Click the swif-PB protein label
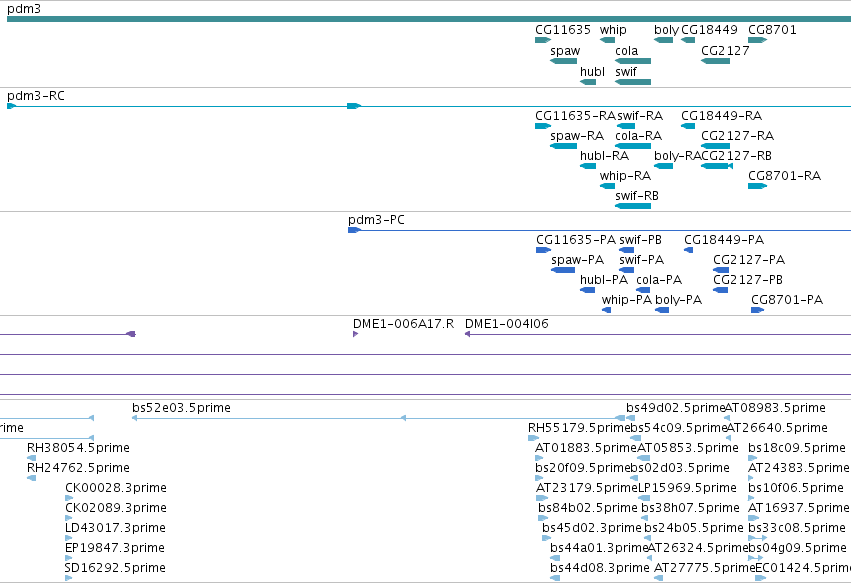This screenshot has width=851, height=583. (640, 240)
